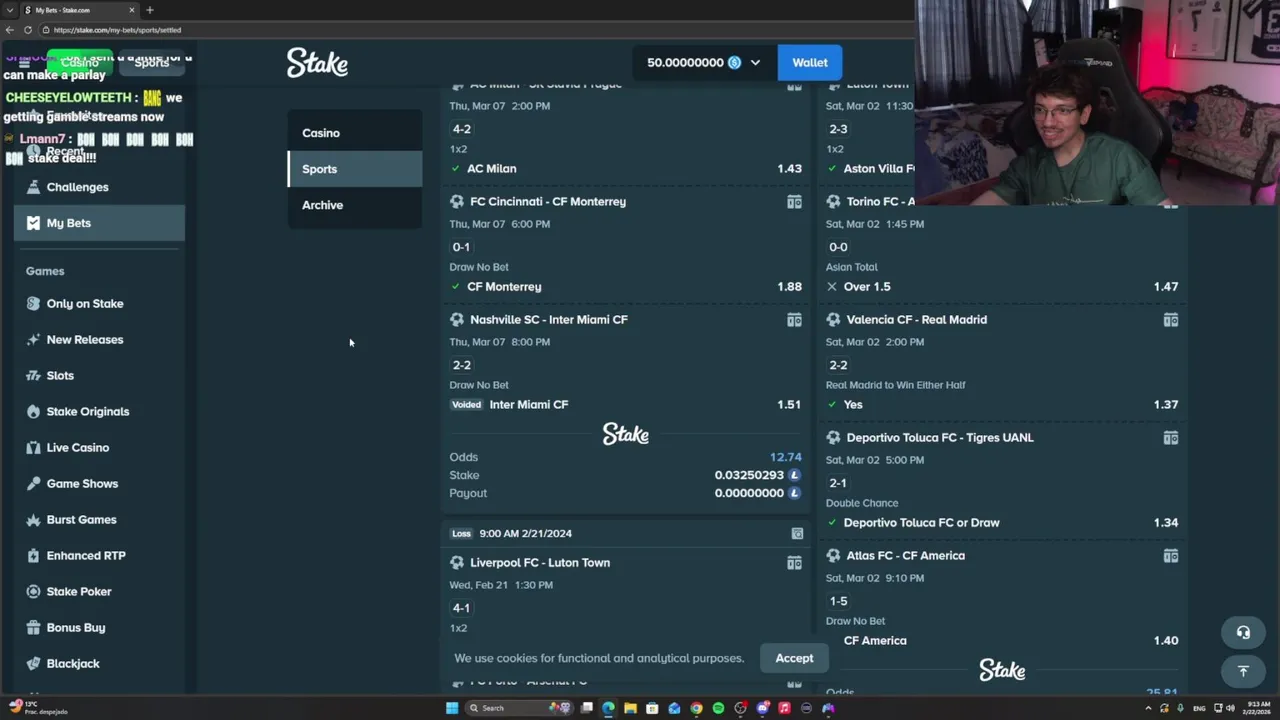1280x720 pixels.
Task: Open Spotify from the taskbar
Action: point(718,708)
